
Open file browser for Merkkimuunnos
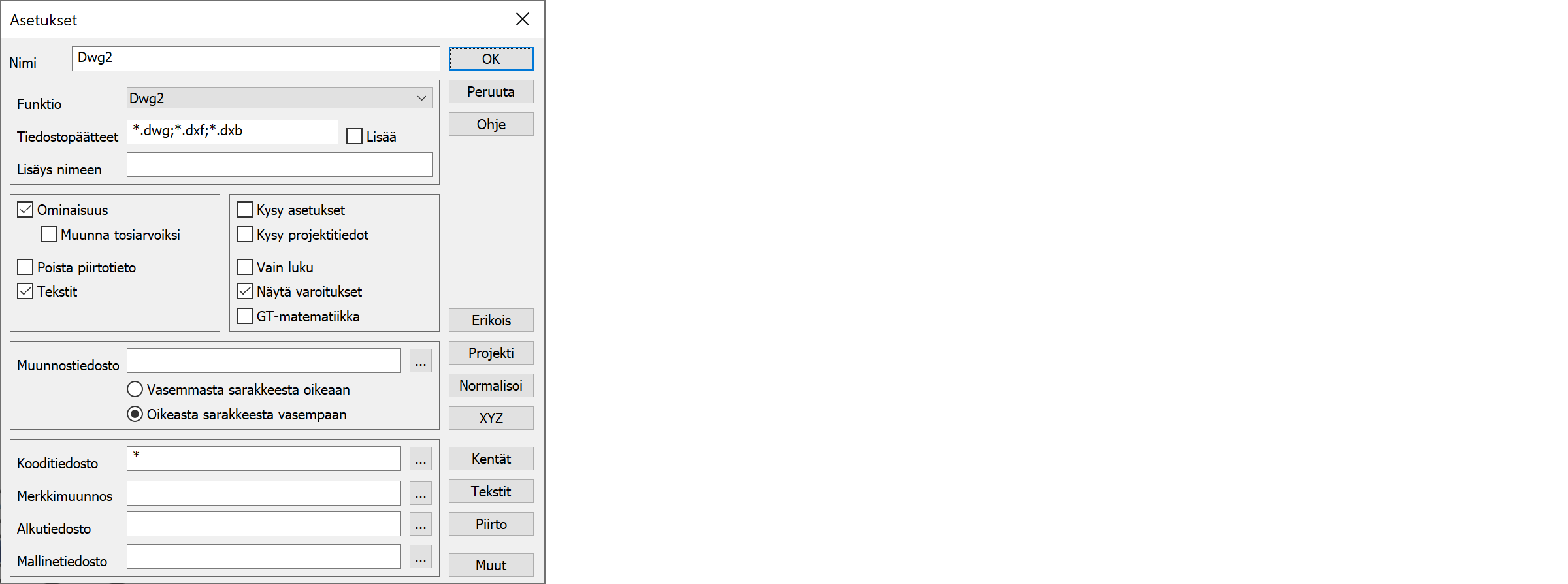coord(420,493)
